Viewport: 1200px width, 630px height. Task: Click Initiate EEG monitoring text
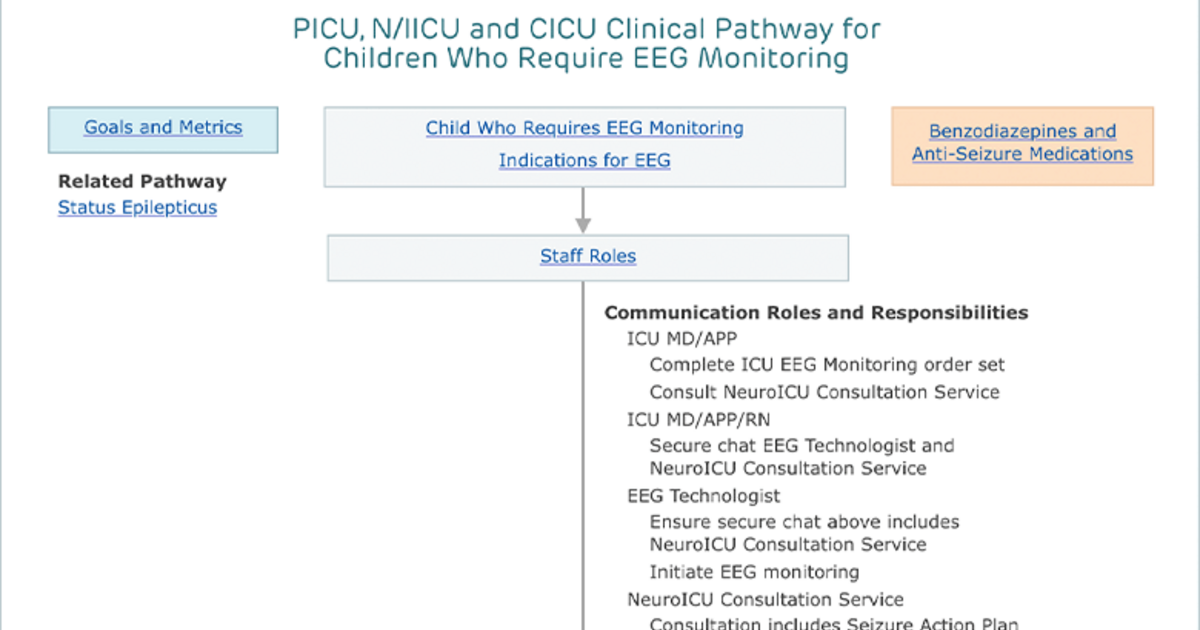pyautogui.click(x=754, y=572)
